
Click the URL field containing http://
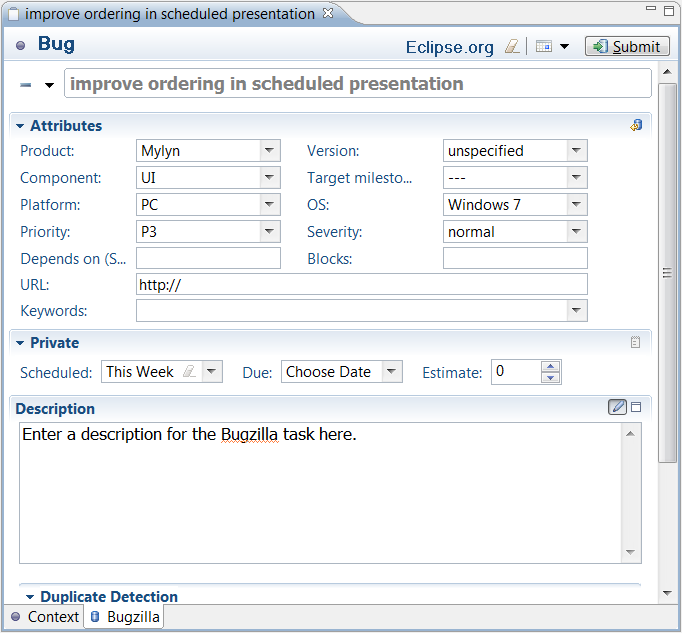click(362, 285)
